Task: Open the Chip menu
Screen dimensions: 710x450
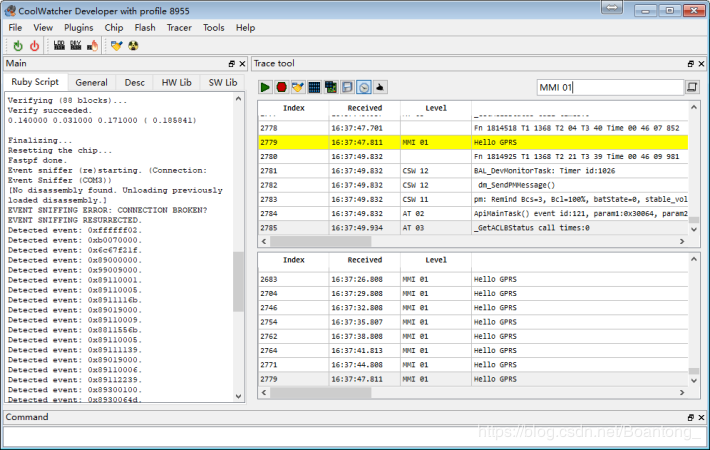Action: click(114, 28)
